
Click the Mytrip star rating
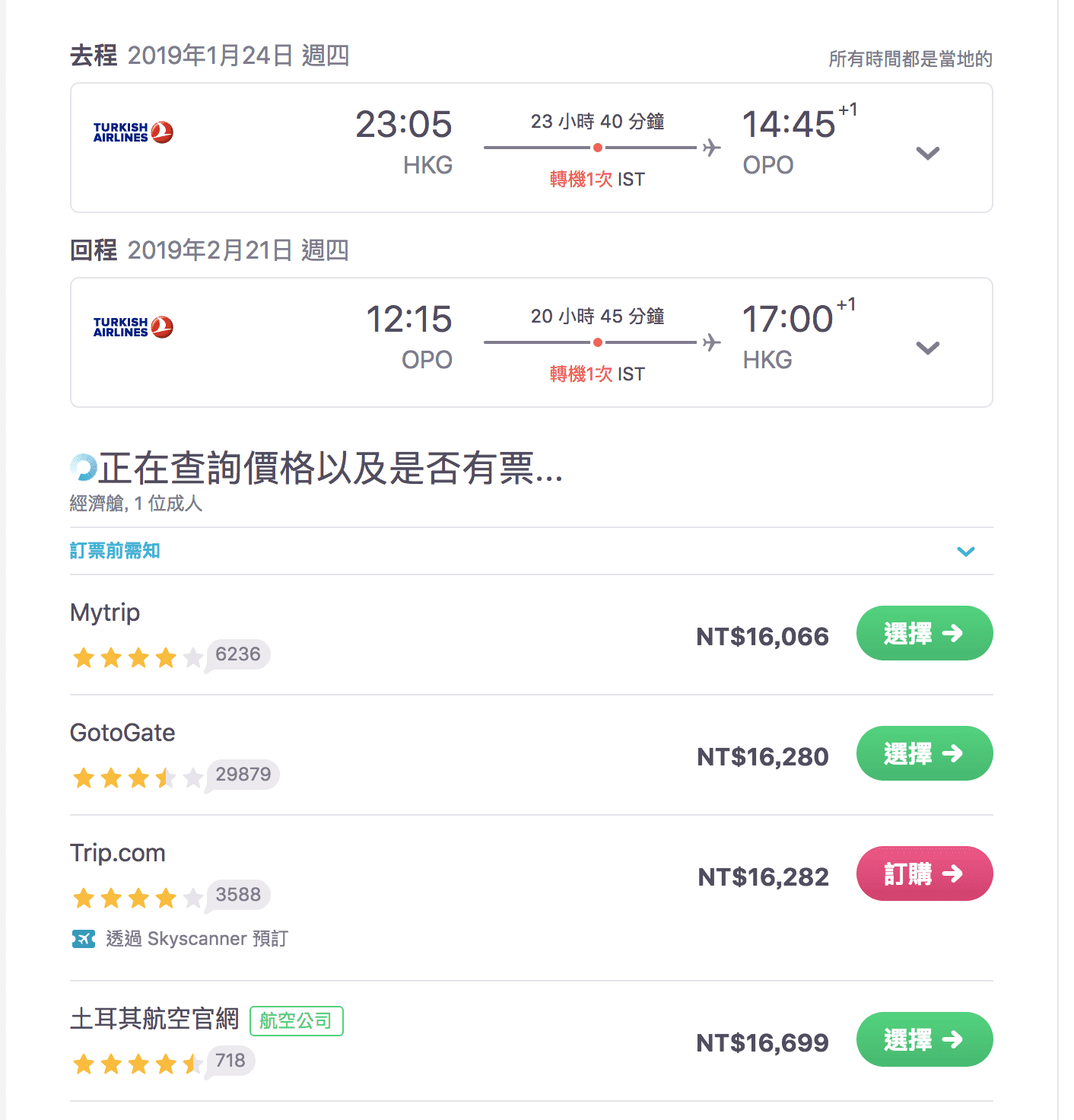pyautogui.click(x=138, y=657)
